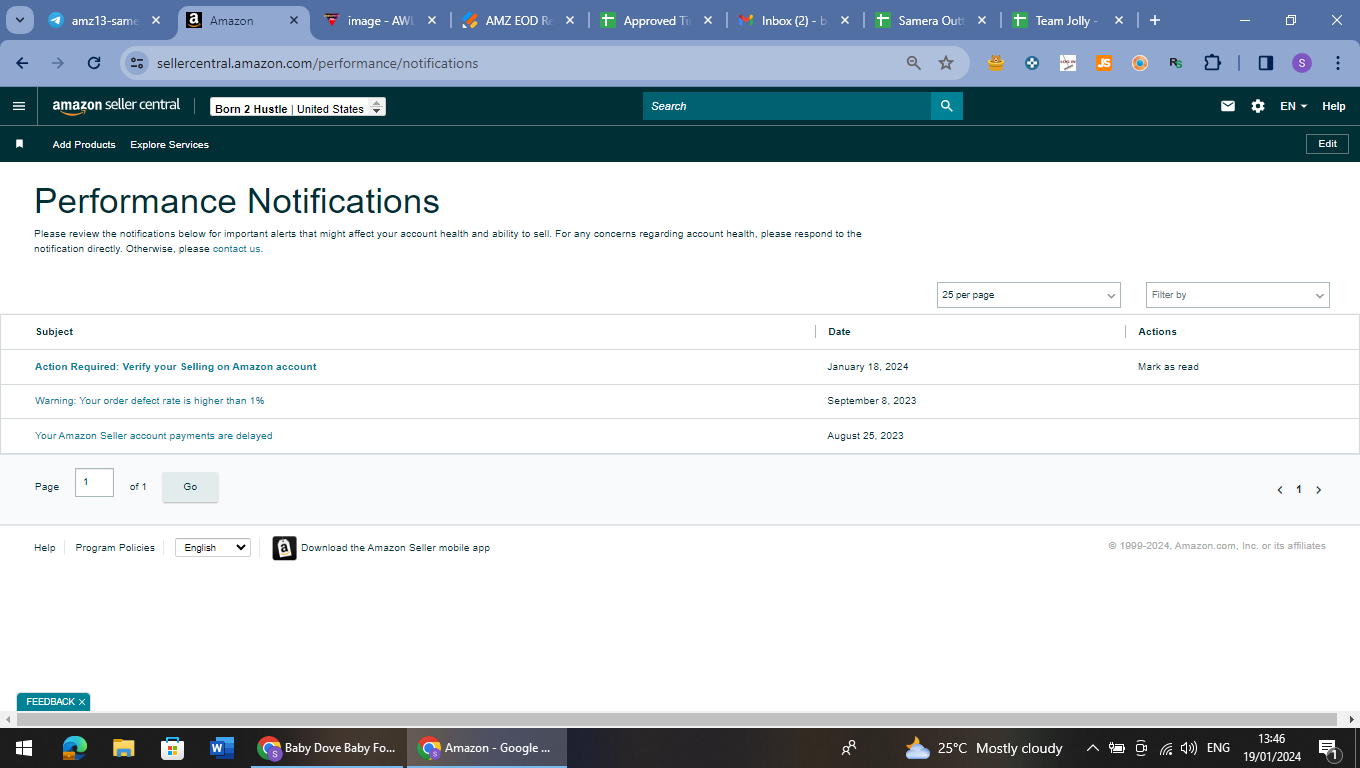
Task: Click the Amazon Seller app icon in footer
Action: (285, 548)
